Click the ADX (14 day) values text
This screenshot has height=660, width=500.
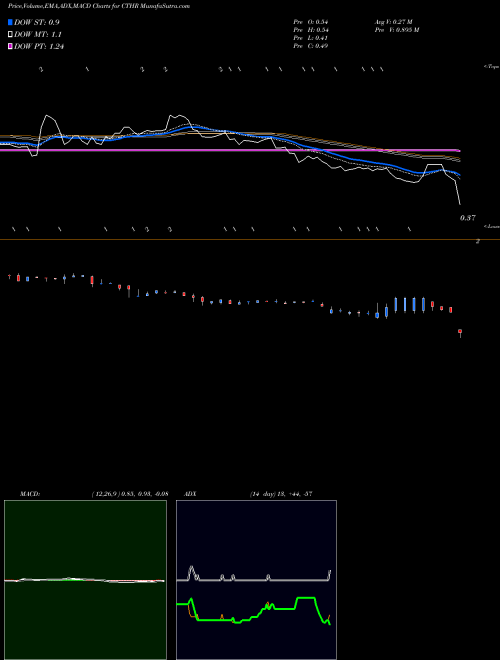tap(281, 494)
